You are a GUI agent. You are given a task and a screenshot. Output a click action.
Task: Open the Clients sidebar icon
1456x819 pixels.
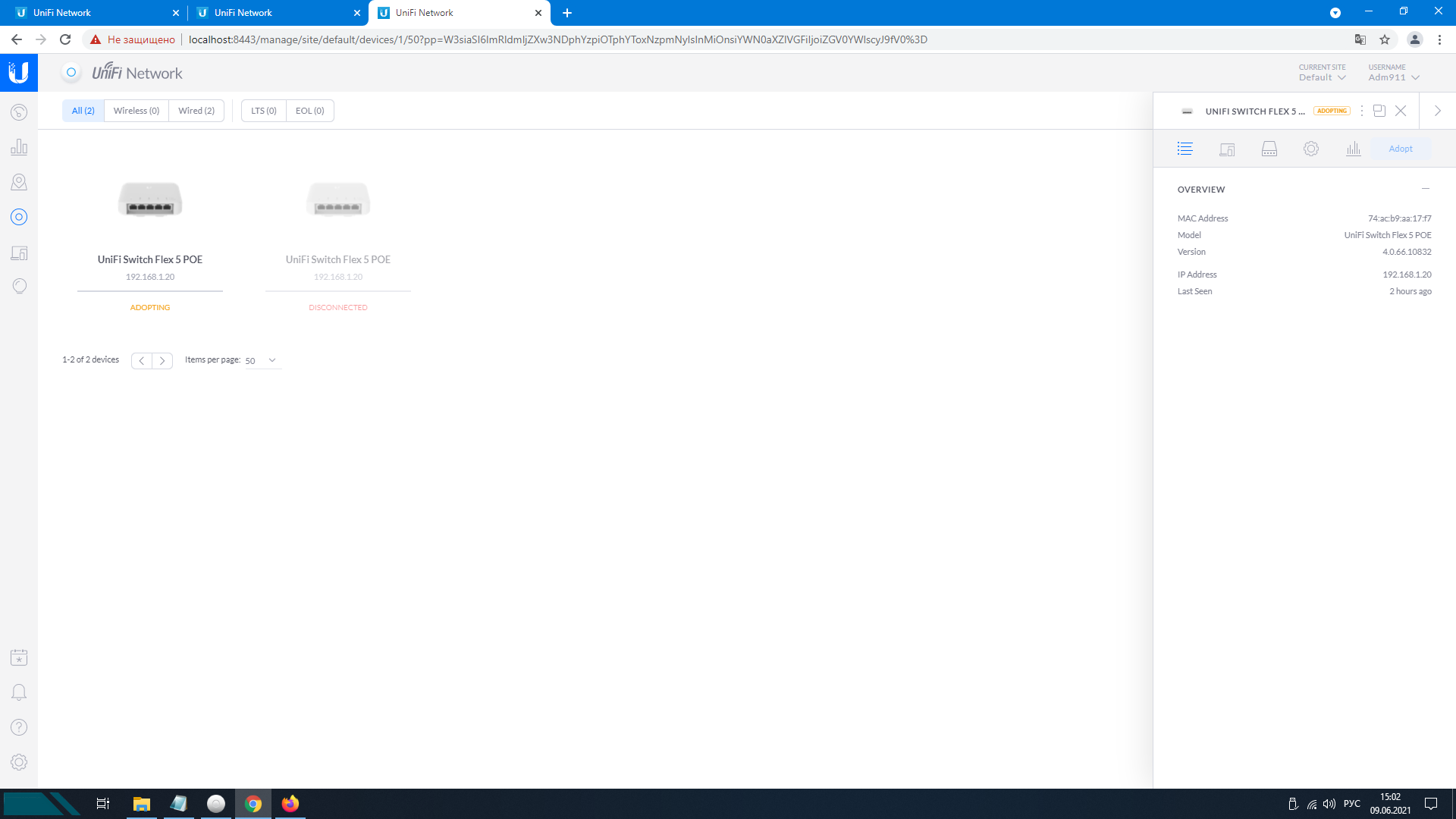click(x=19, y=253)
